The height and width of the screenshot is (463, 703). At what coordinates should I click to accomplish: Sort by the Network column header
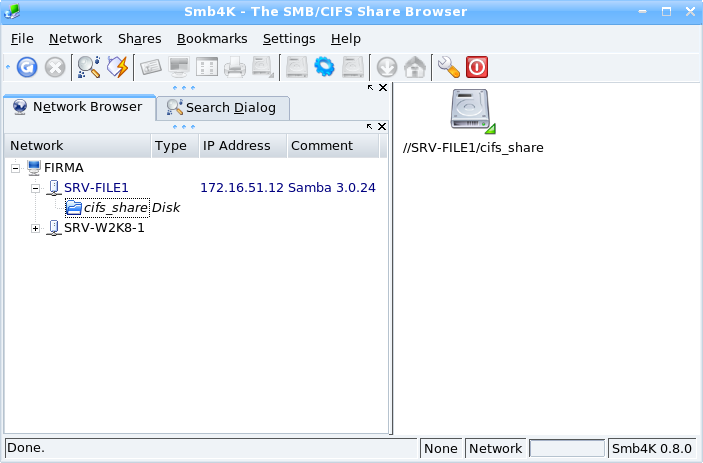coord(78,146)
